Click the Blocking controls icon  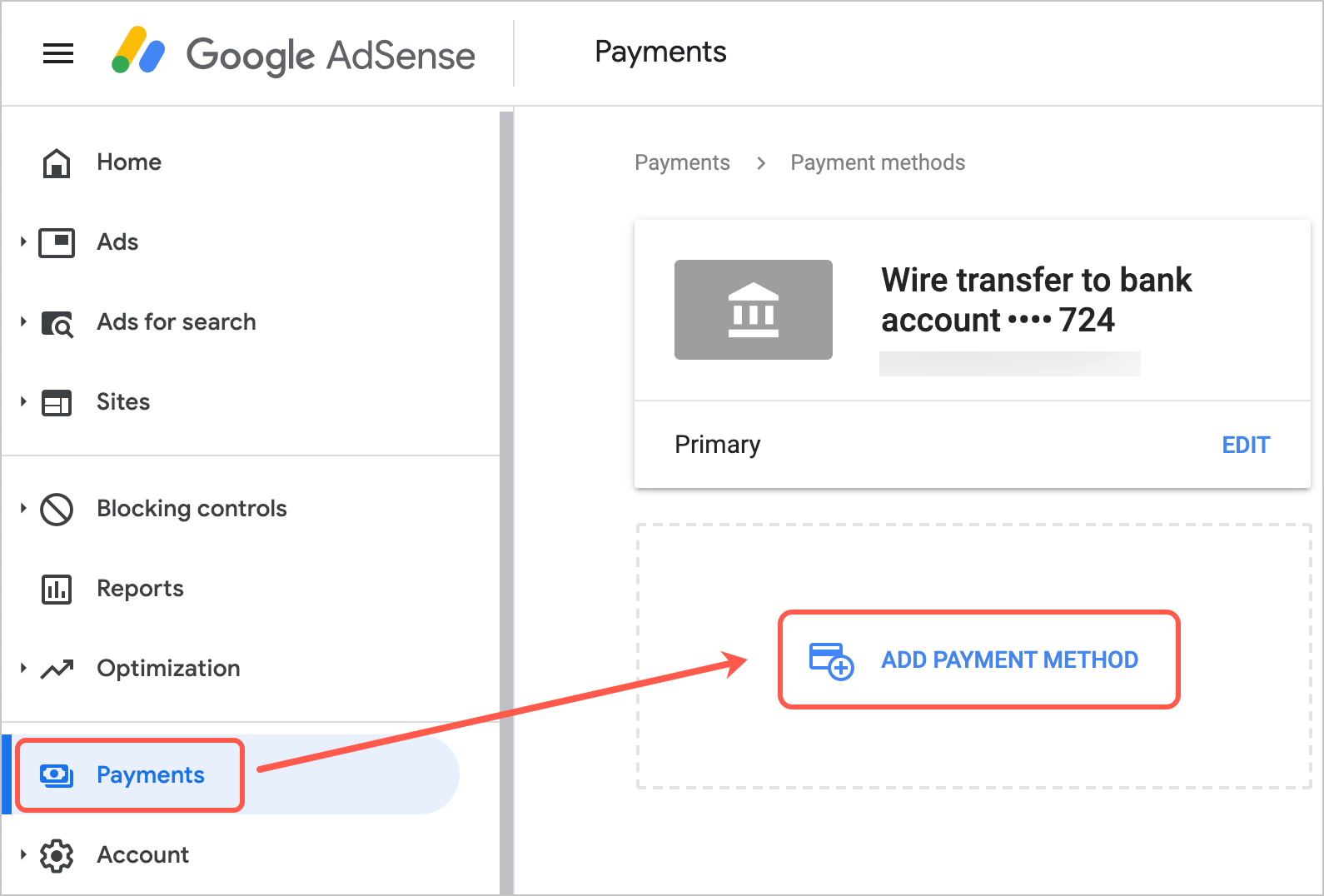(x=57, y=510)
